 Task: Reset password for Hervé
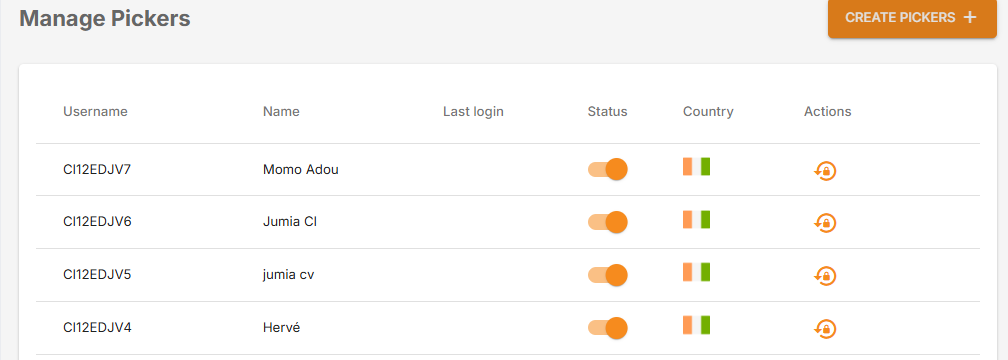click(x=825, y=328)
